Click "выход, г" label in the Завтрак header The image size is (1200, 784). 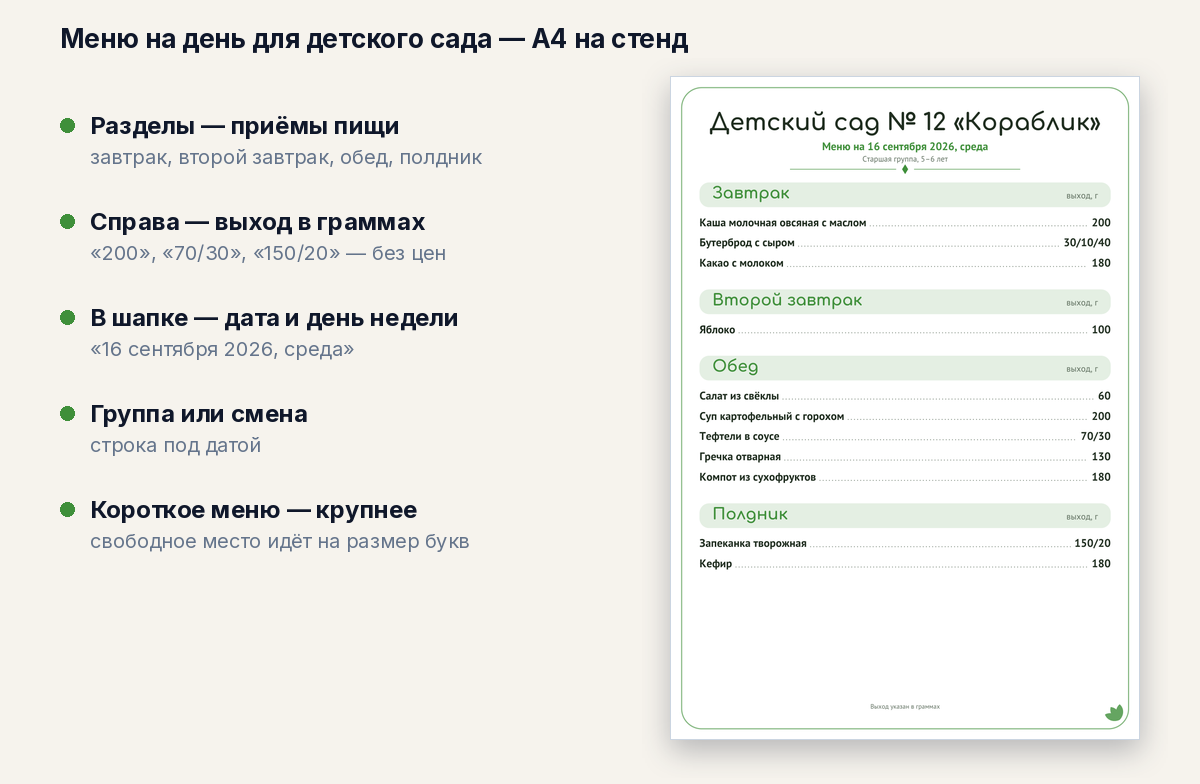click(x=1082, y=196)
